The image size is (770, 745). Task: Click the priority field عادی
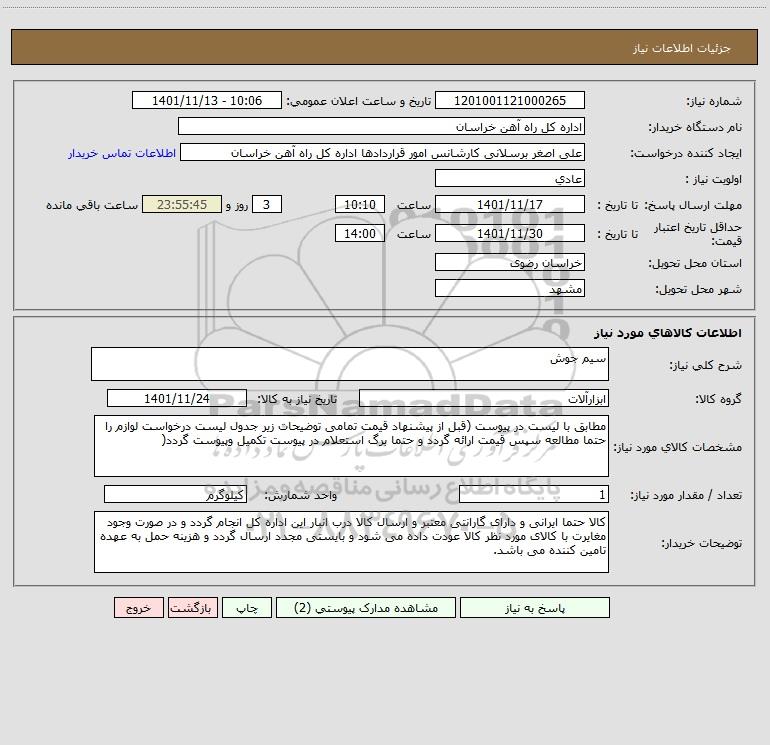510,178
